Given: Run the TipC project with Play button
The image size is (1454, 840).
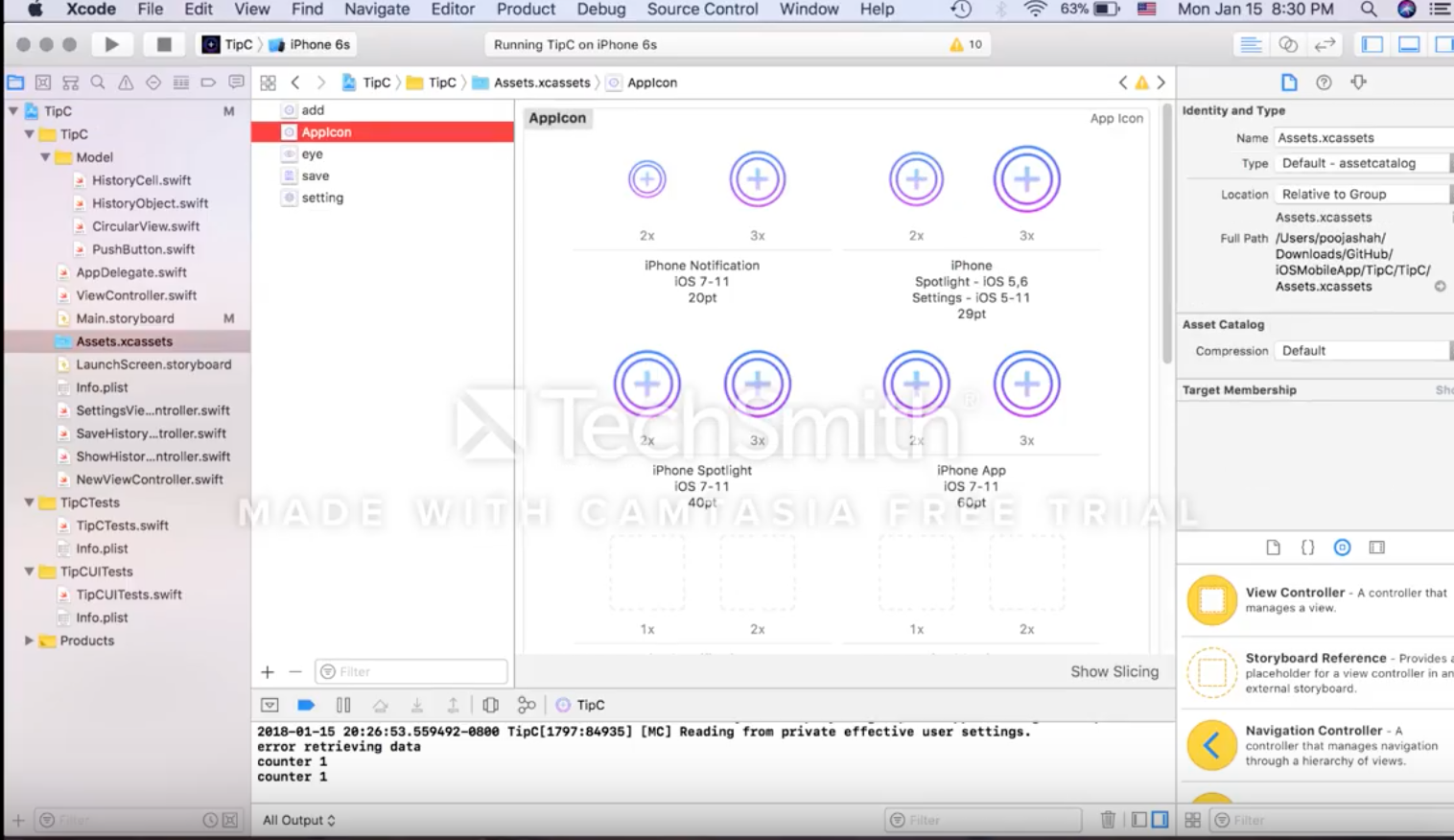Looking at the screenshot, I should tap(111, 44).
